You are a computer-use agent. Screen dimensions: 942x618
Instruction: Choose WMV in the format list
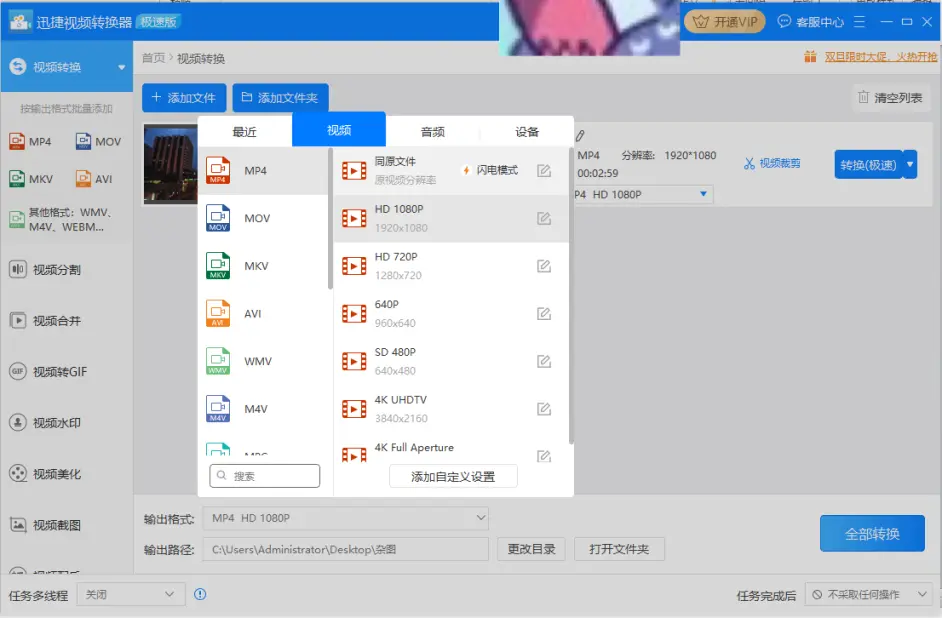[x=263, y=361]
